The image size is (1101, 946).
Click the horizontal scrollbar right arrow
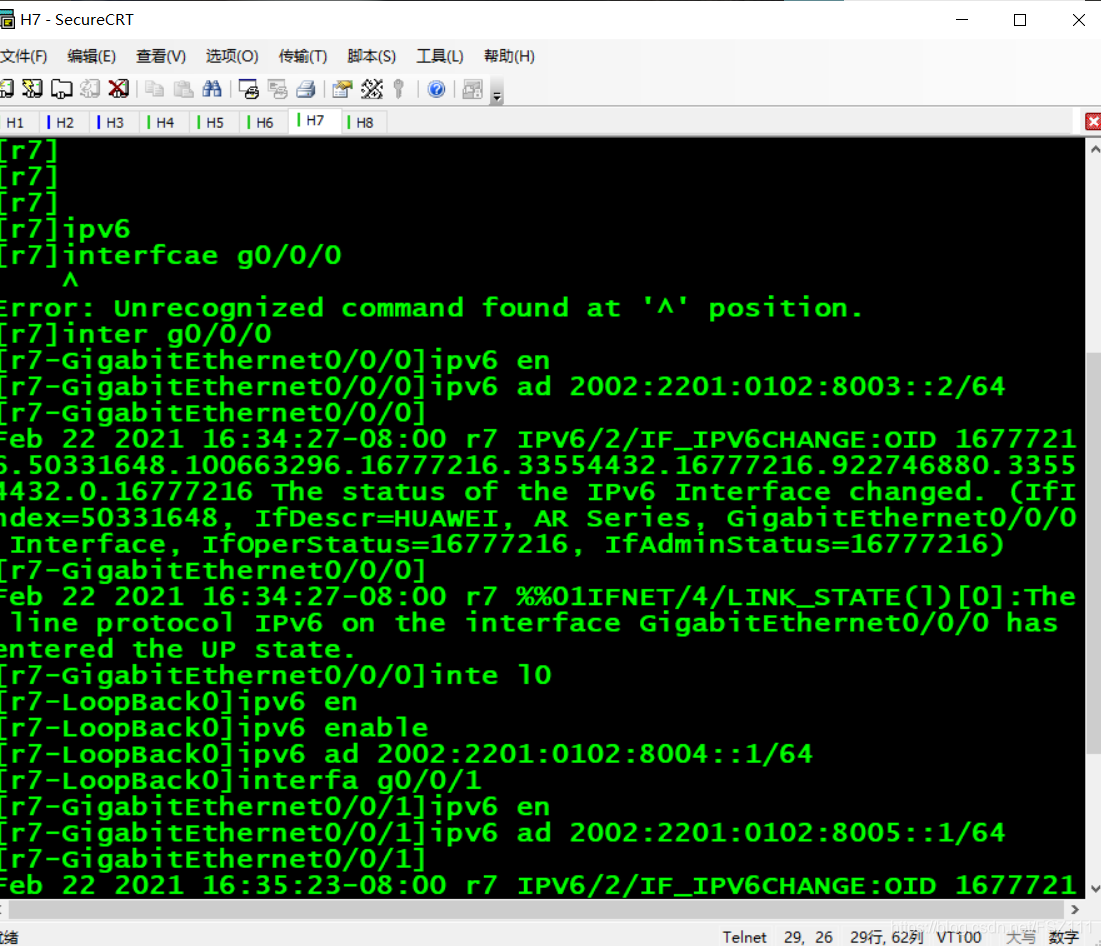tap(1074, 909)
